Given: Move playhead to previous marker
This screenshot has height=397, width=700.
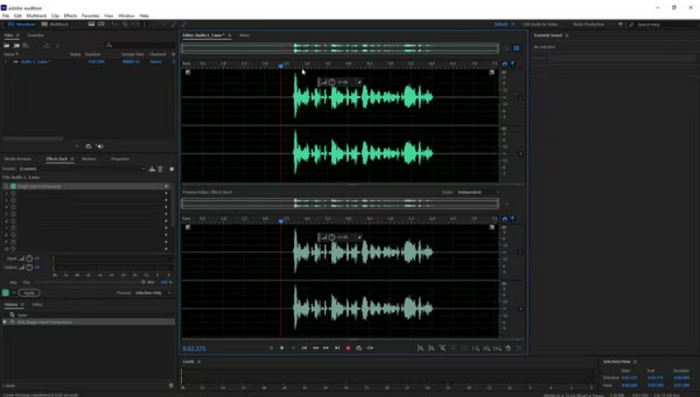Looking at the screenshot, I should (304, 348).
